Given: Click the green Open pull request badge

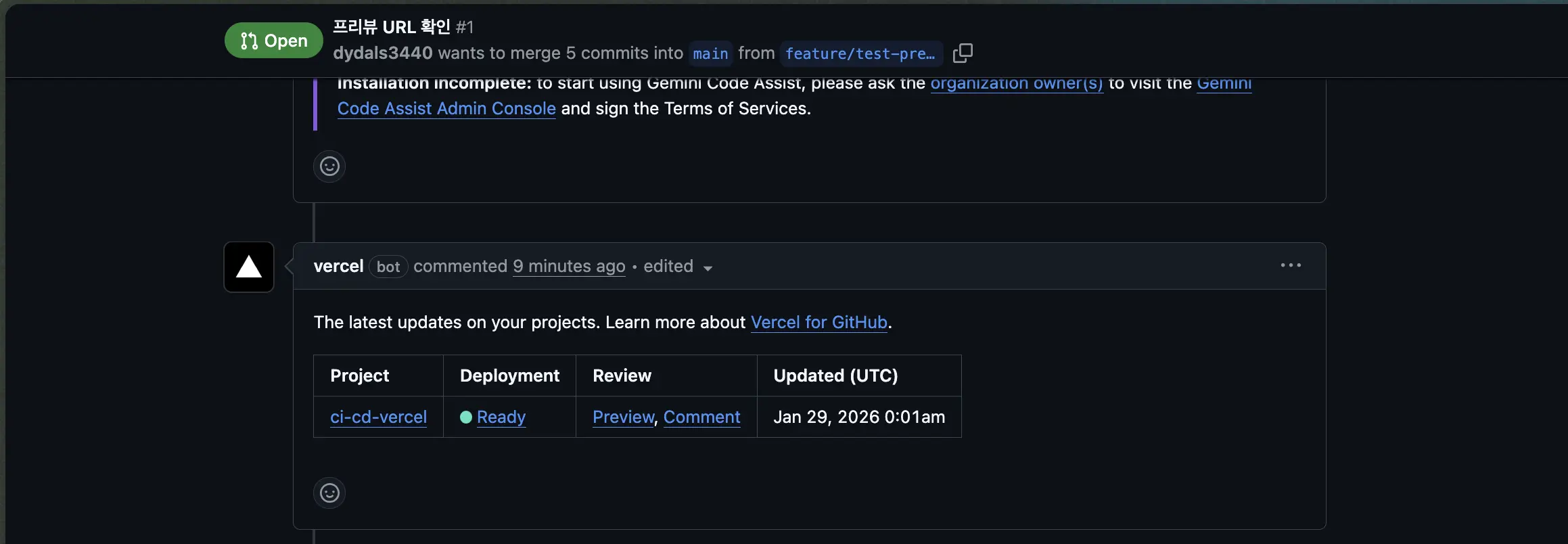Looking at the screenshot, I should click(274, 41).
